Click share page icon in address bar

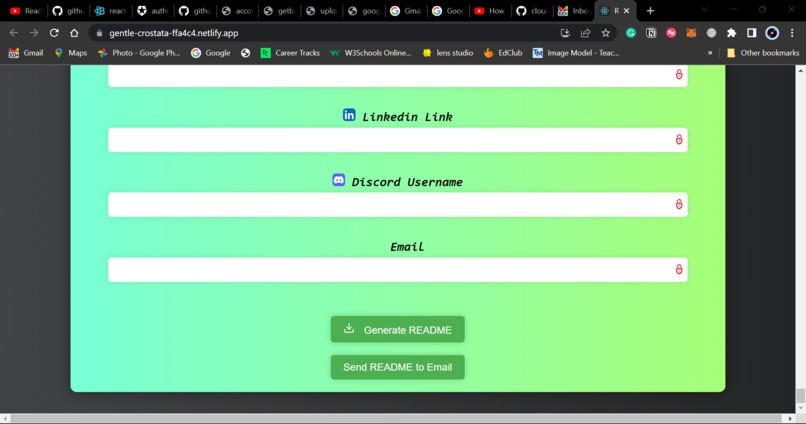click(585, 33)
